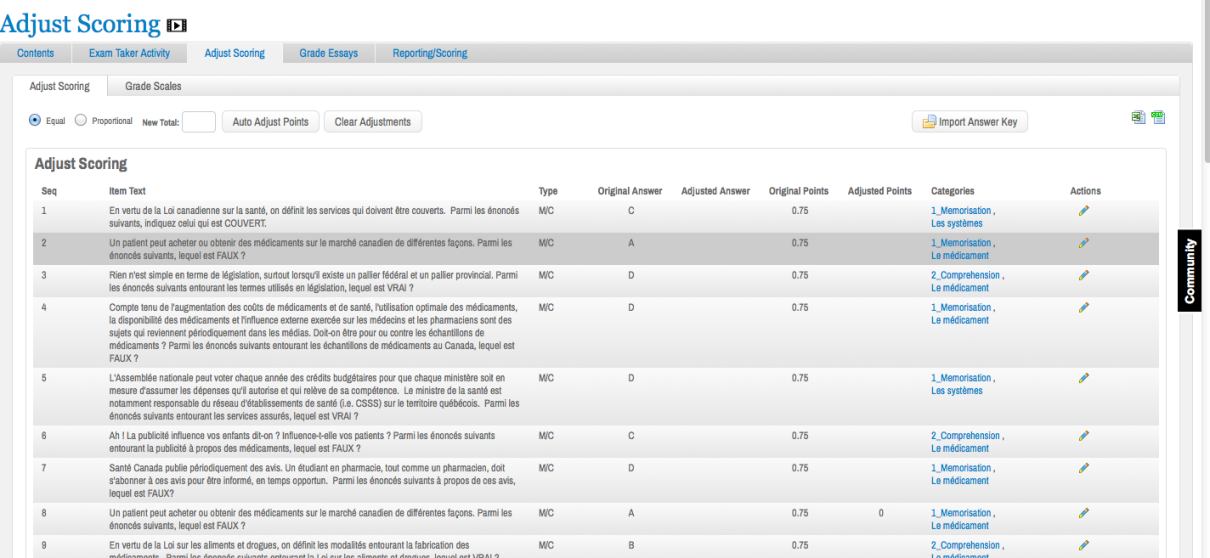Export scoring to Excel icon
The height and width of the screenshot is (558, 1210).
pos(1138,118)
